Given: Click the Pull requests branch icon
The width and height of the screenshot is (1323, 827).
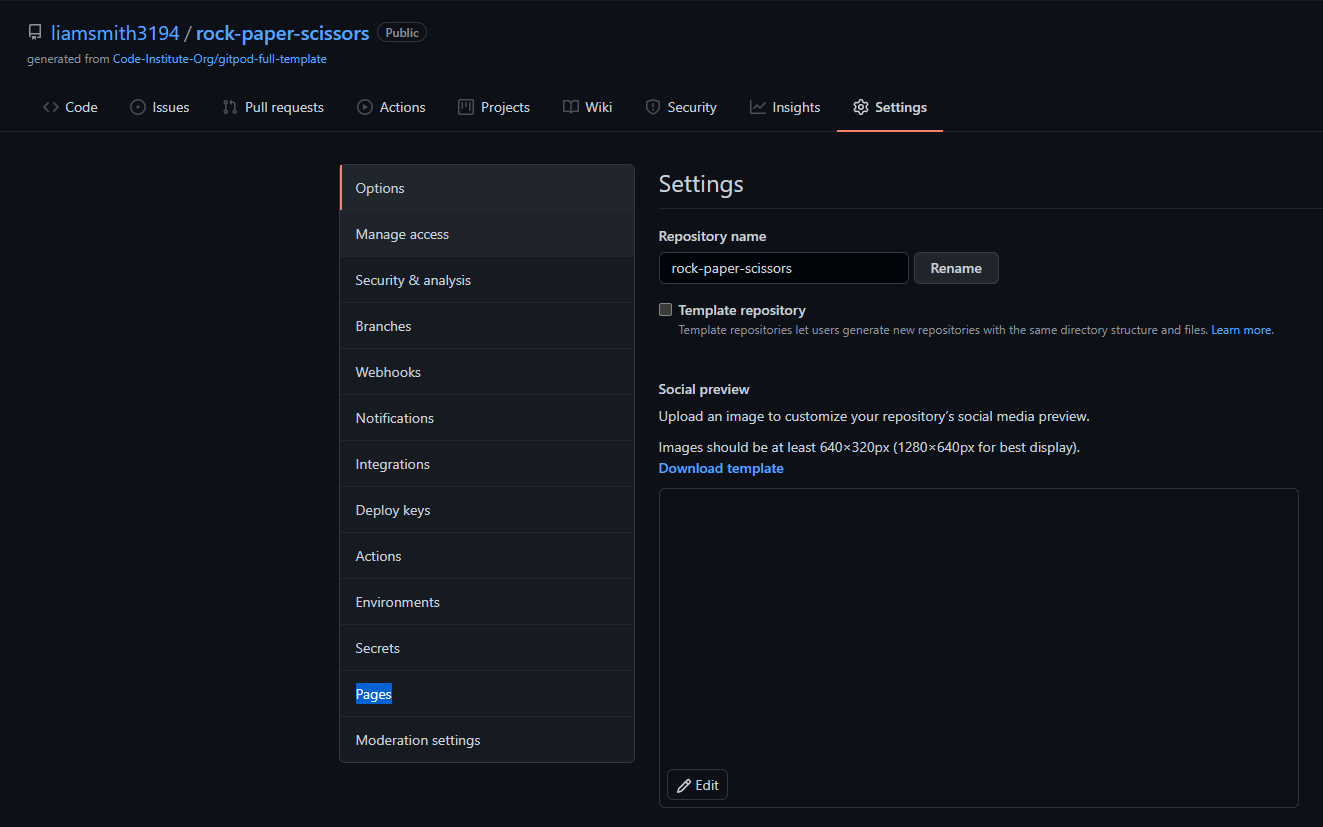Looking at the screenshot, I should 230,107.
